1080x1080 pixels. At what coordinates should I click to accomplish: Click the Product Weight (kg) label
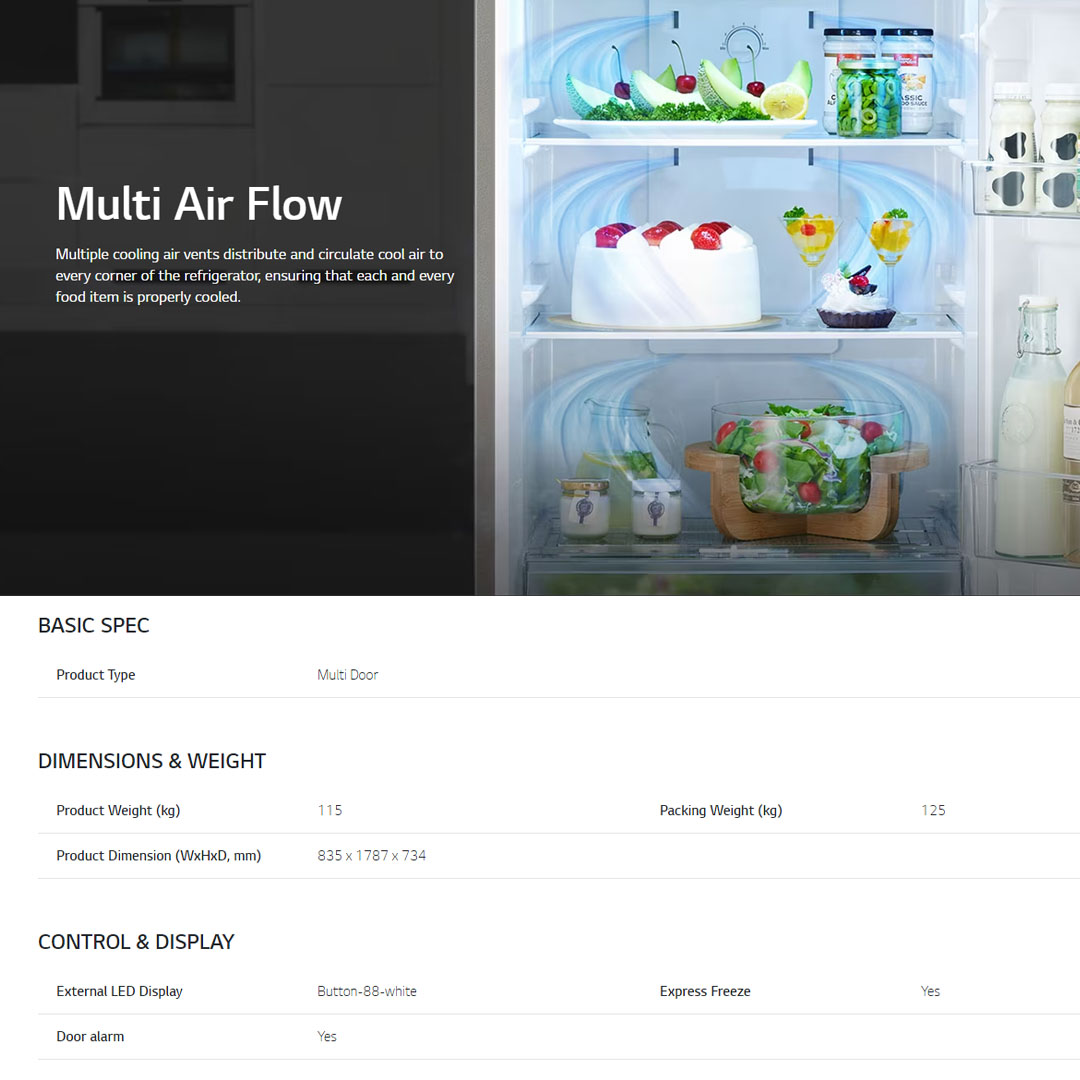[x=118, y=811]
